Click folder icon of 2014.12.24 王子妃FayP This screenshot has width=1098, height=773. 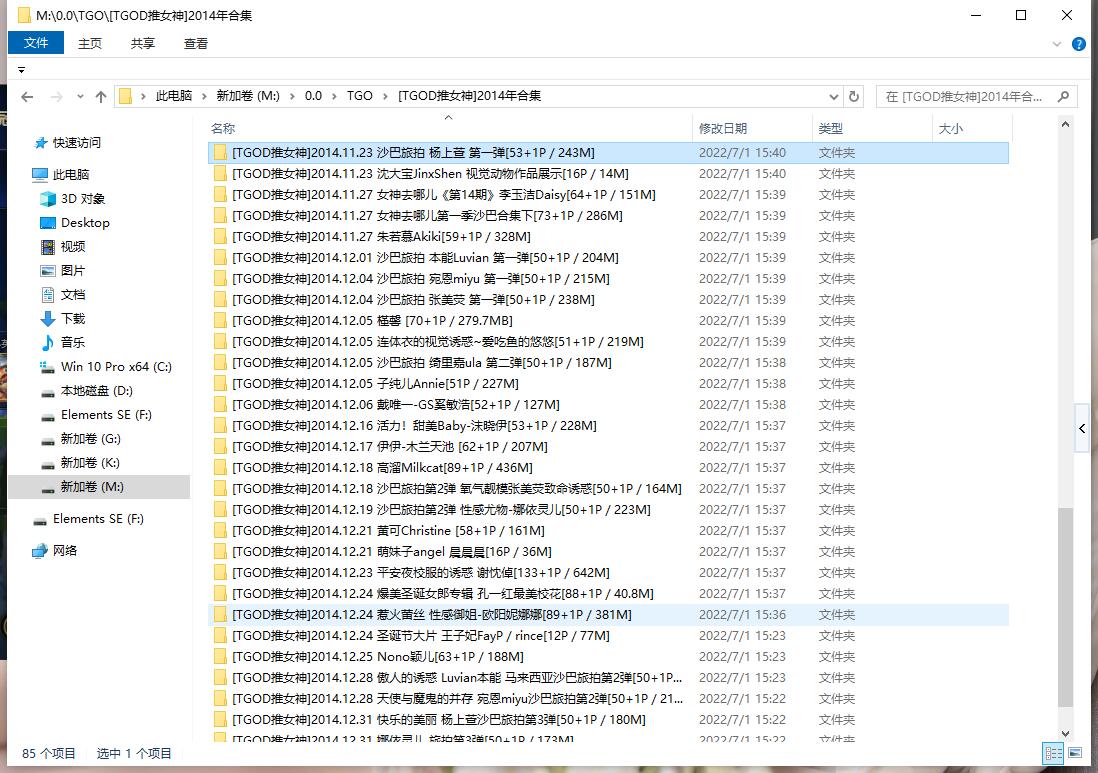(220, 636)
